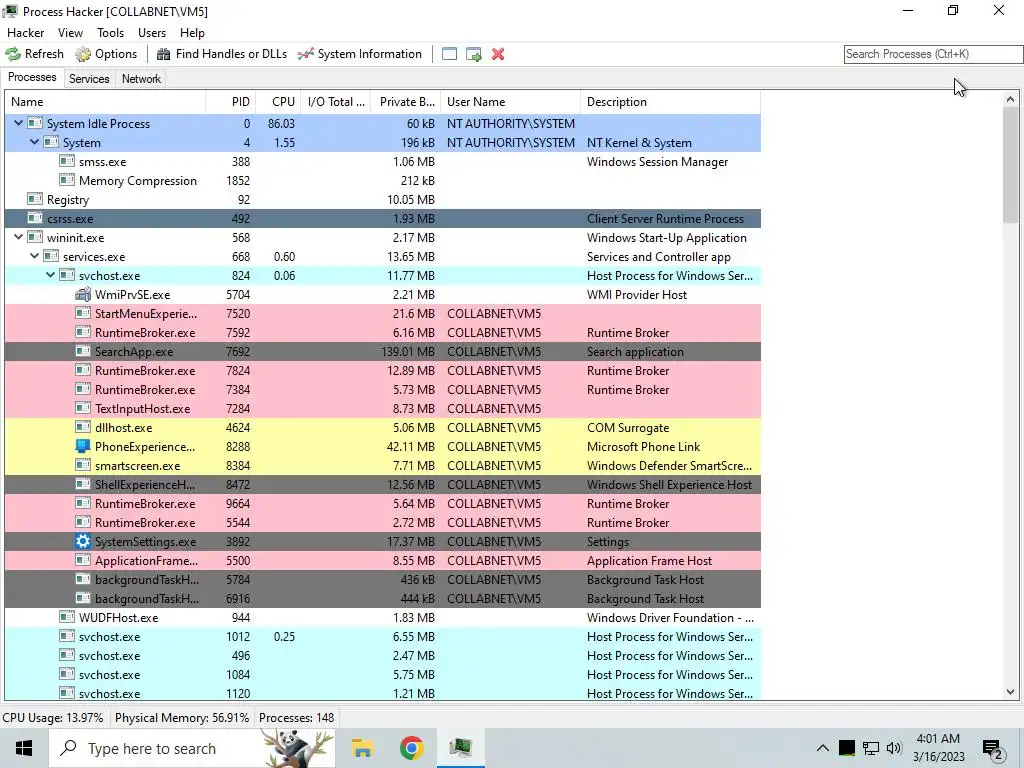
Task: Open the Hacker menu
Action: click(x=25, y=33)
